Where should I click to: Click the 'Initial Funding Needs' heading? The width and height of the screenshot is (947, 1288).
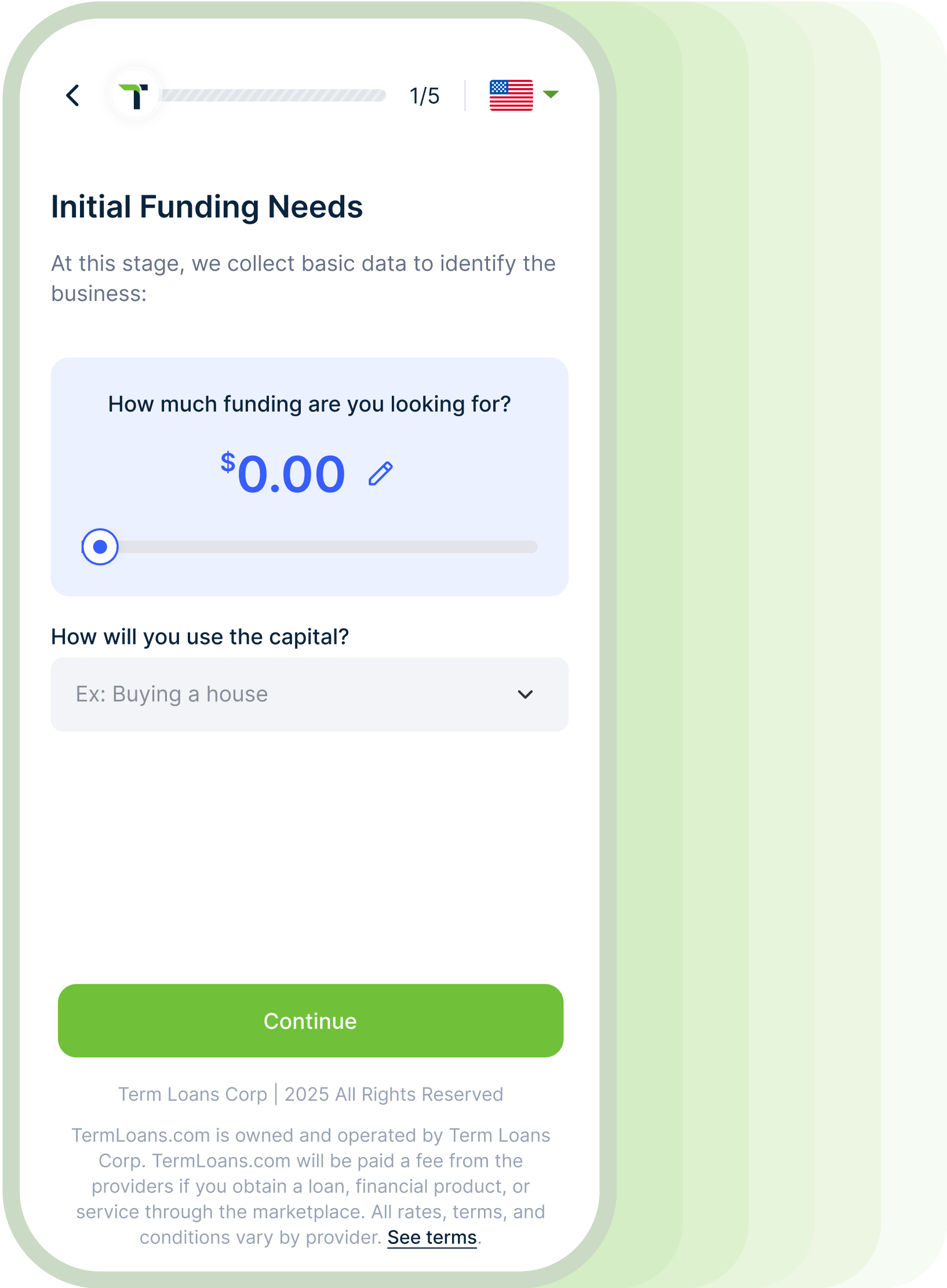point(207,206)
